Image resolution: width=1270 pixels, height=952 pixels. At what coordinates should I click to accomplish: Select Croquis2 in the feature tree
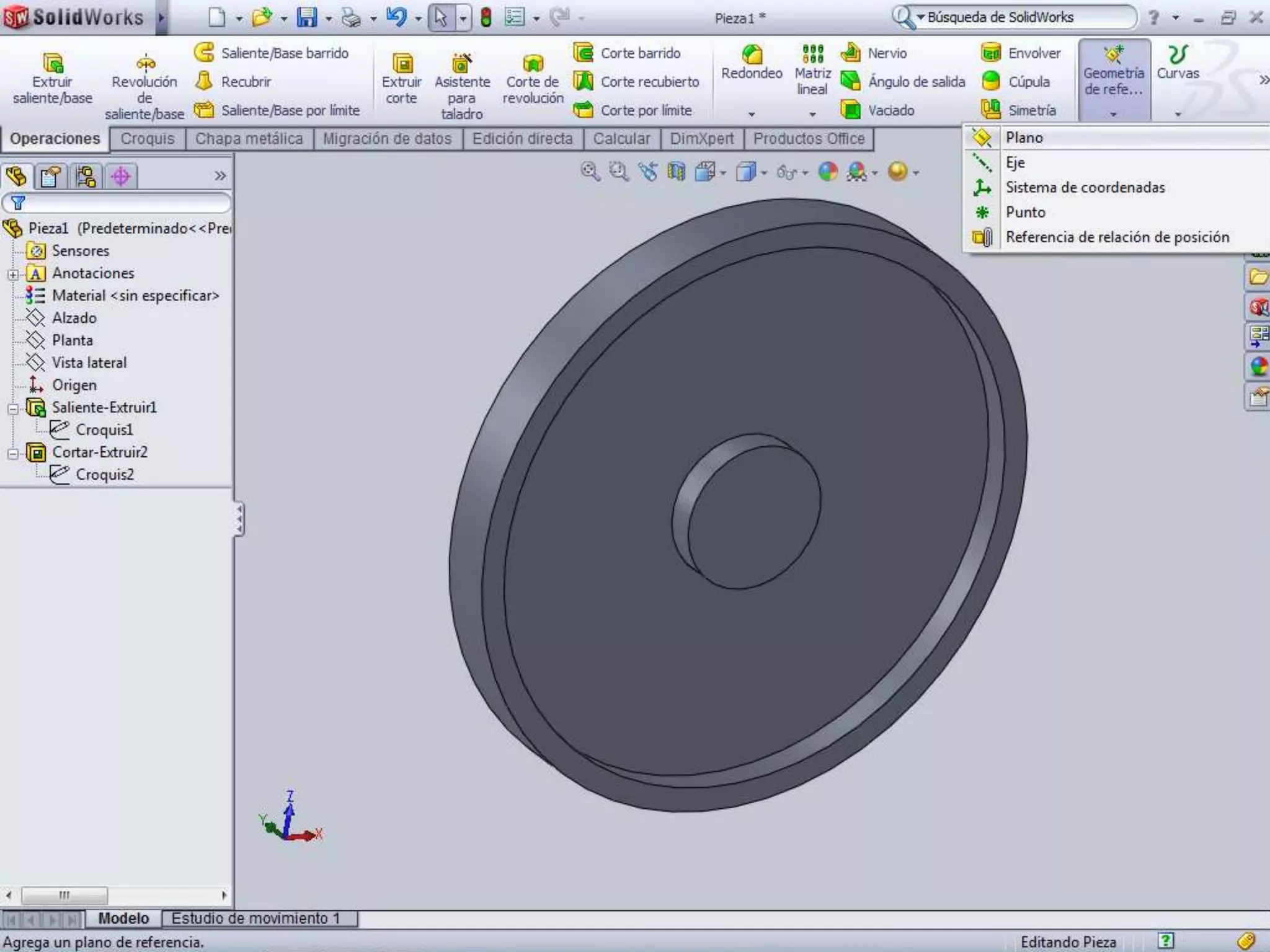pos(104,475)
